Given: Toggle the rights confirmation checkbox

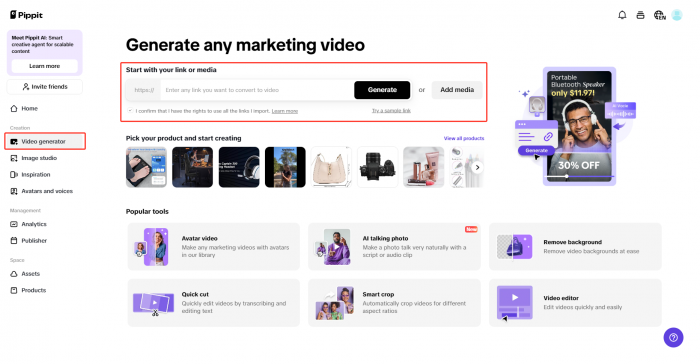Looking at the screenshot, I should pos(130,110).
